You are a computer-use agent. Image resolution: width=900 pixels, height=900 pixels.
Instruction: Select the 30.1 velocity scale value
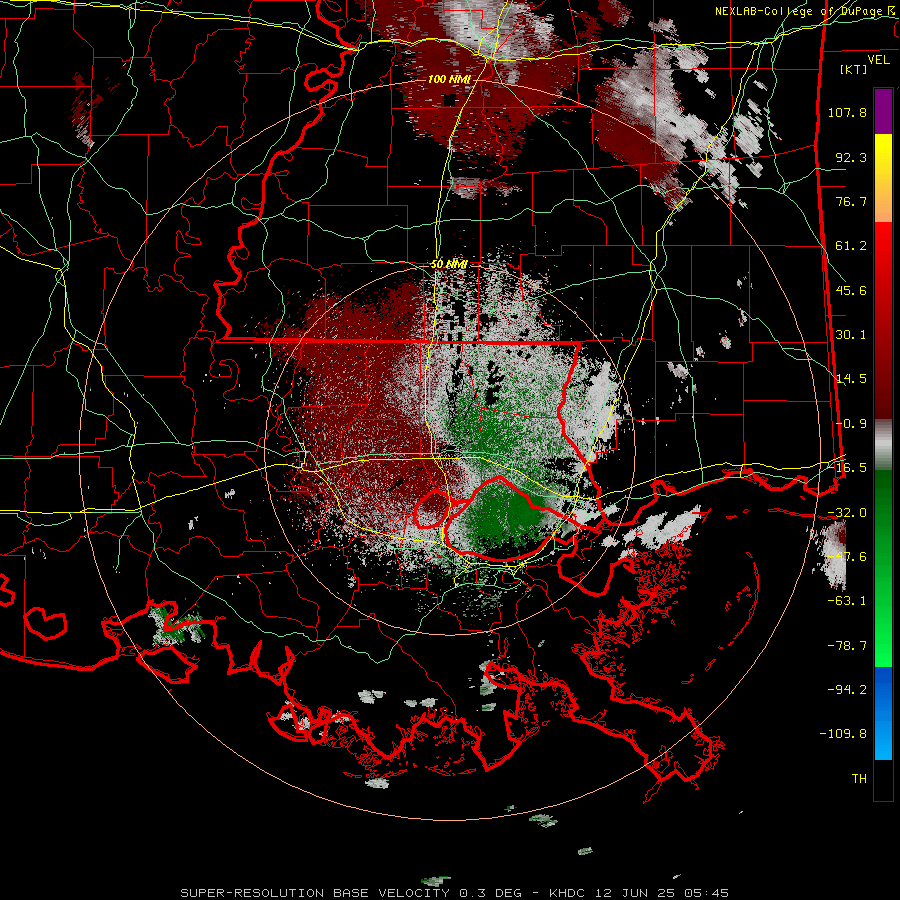point(851,335)
